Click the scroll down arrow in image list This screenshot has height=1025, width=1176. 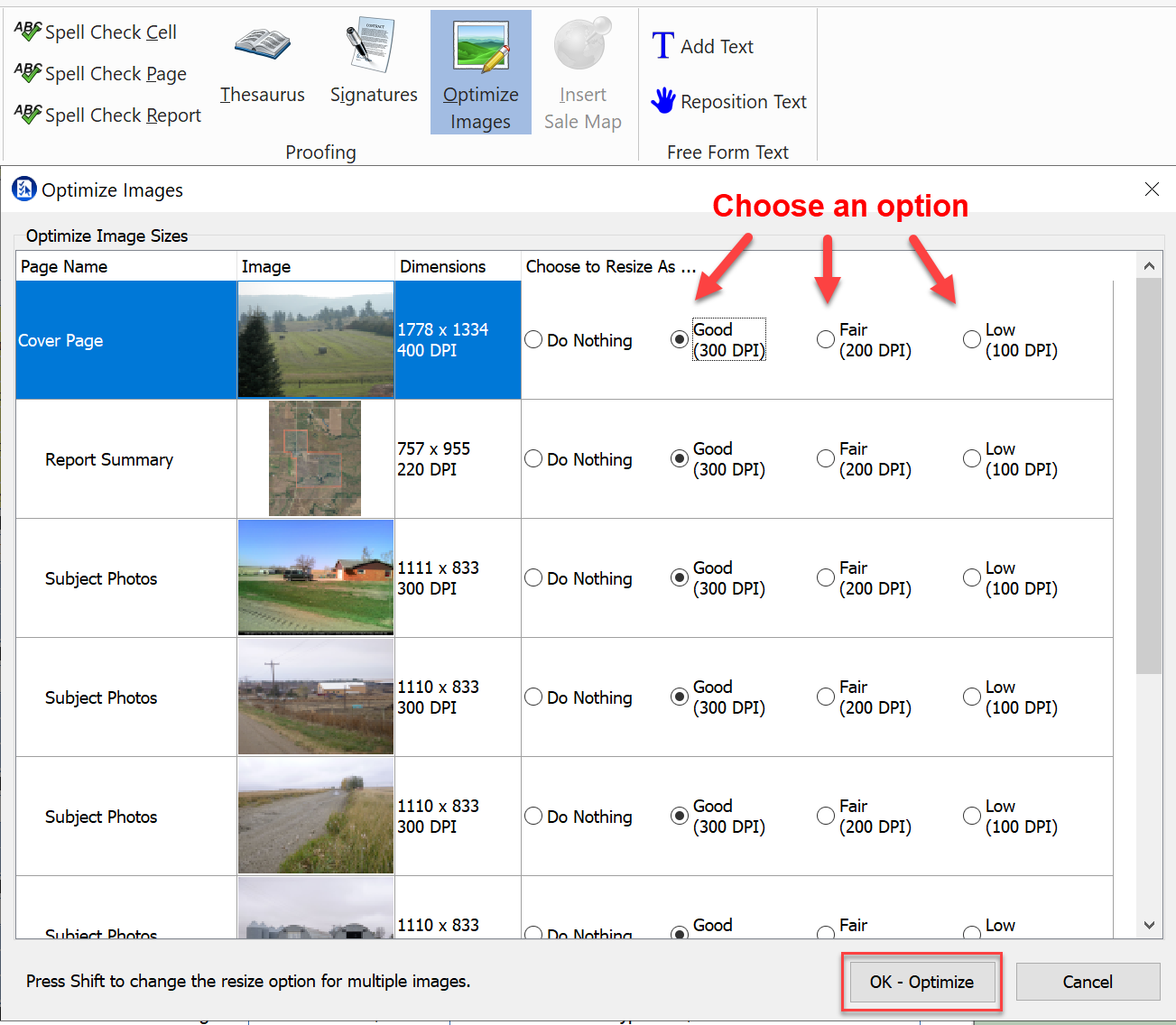1149,925
